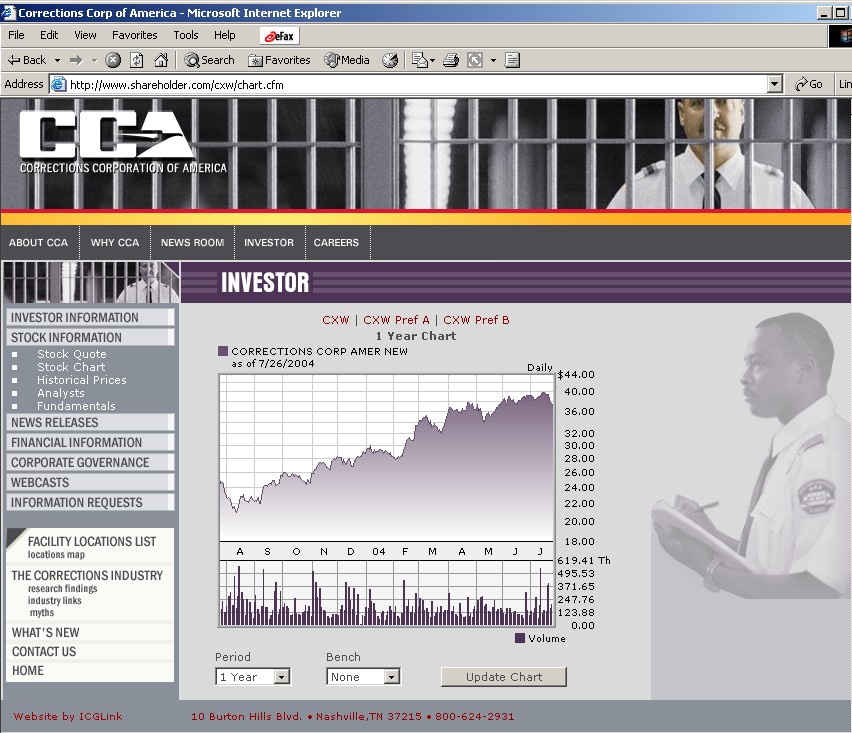Viewport: 852px width, 733px height.
Task: Open CONTACT US link
Action: (44, 651)
